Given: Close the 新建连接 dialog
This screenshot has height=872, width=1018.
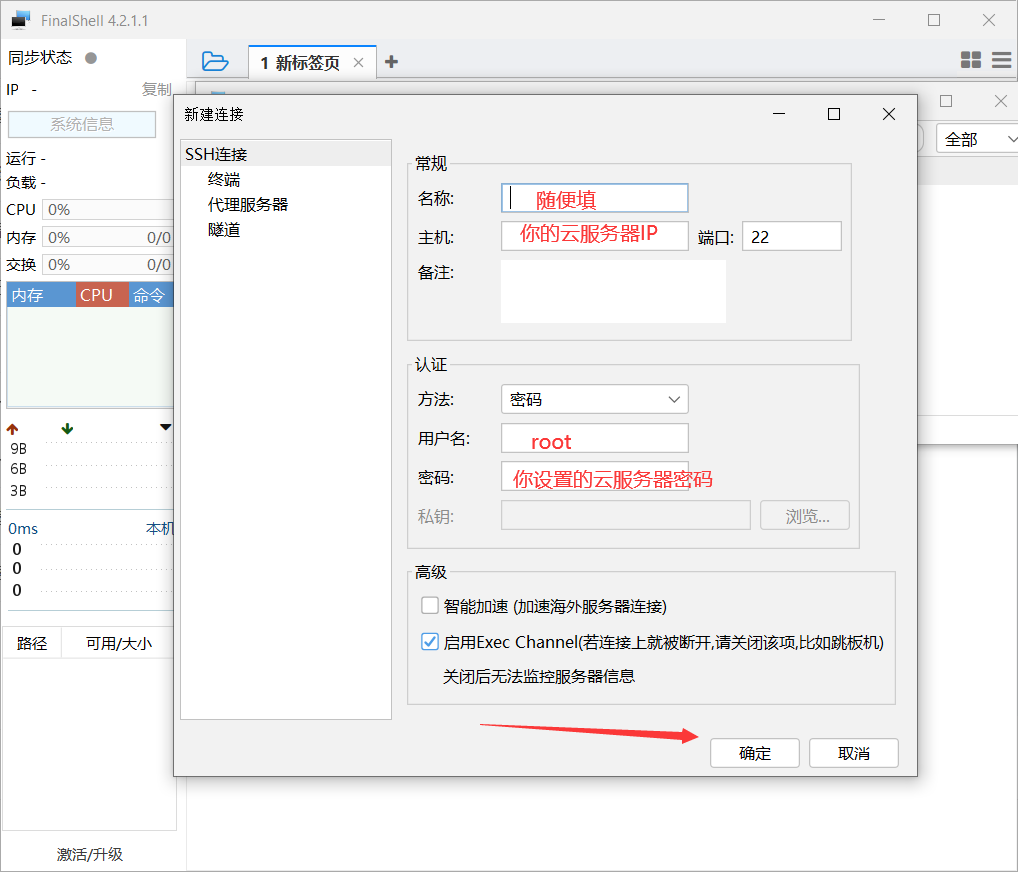Looking at the screenshot, I should point(889,114).
